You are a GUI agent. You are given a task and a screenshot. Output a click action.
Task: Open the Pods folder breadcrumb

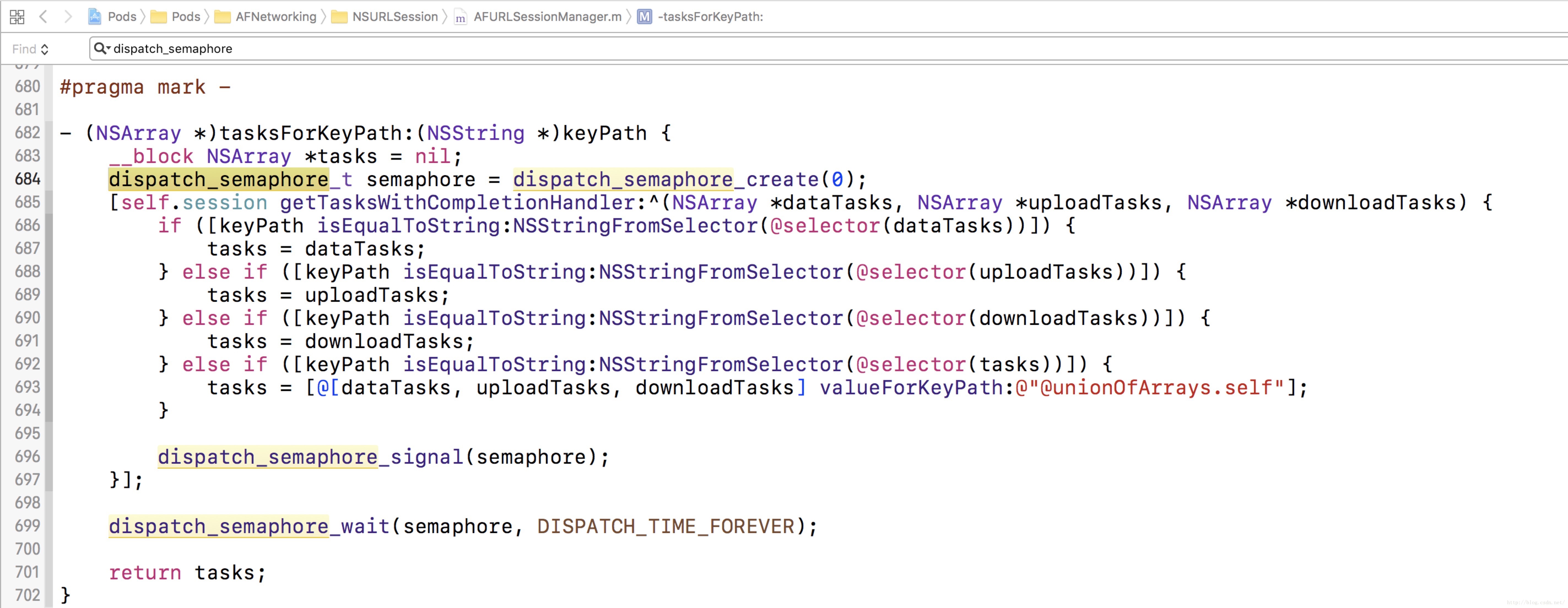tap(186, 17)
